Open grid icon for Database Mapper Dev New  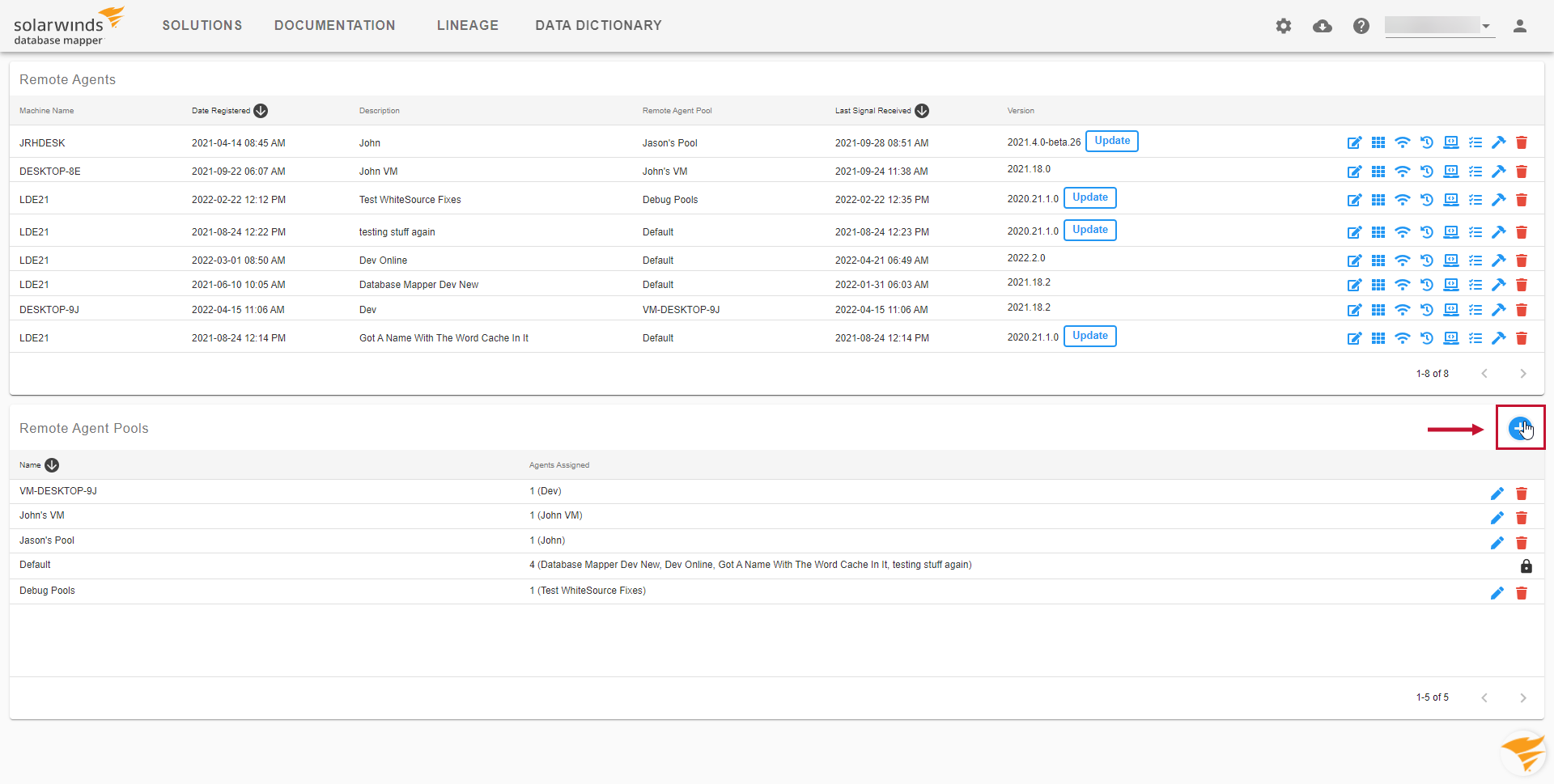pyautogui.click(x=1378, y=285)
